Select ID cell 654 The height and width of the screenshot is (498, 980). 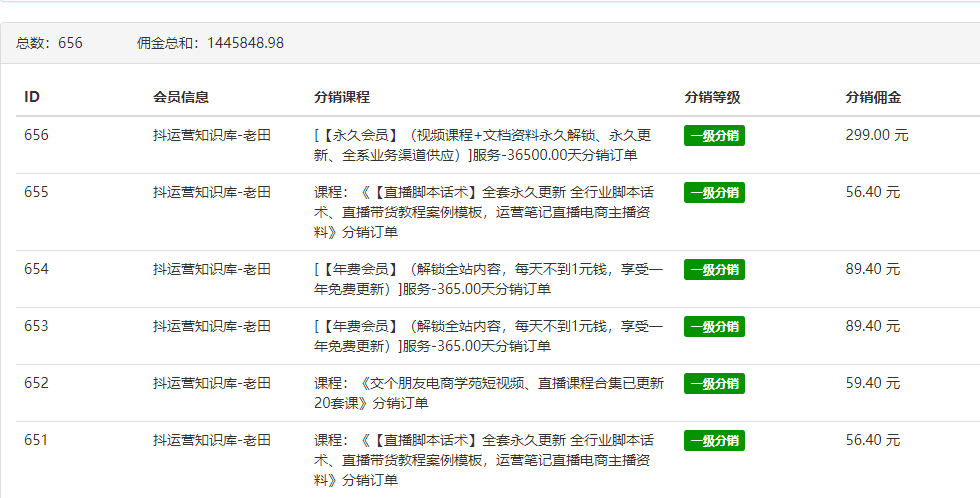36,269
